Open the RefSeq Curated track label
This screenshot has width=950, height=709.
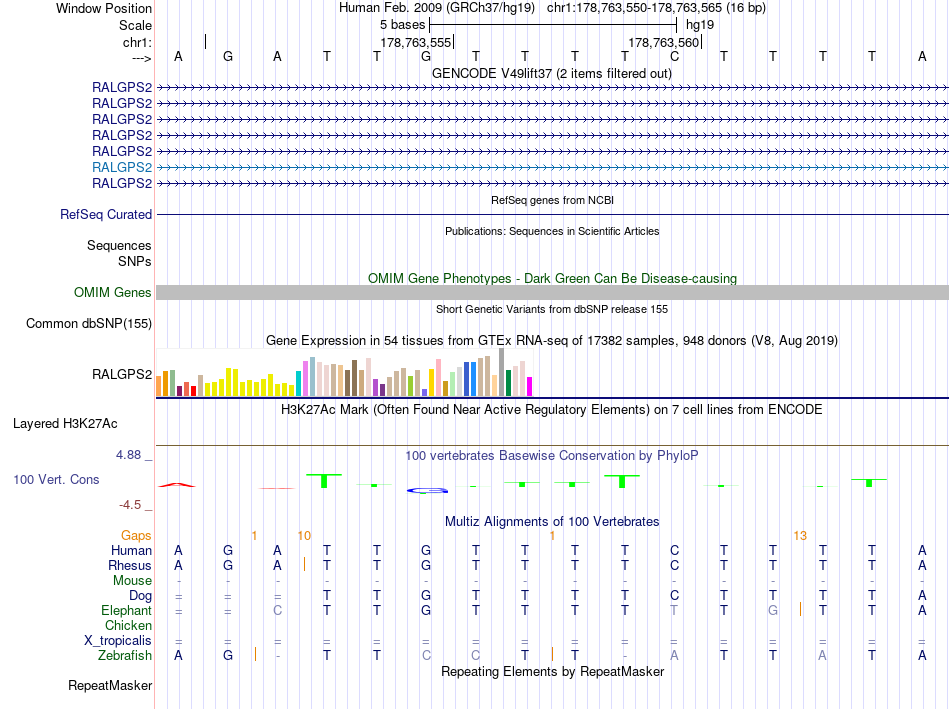click(x=106, y=215)
